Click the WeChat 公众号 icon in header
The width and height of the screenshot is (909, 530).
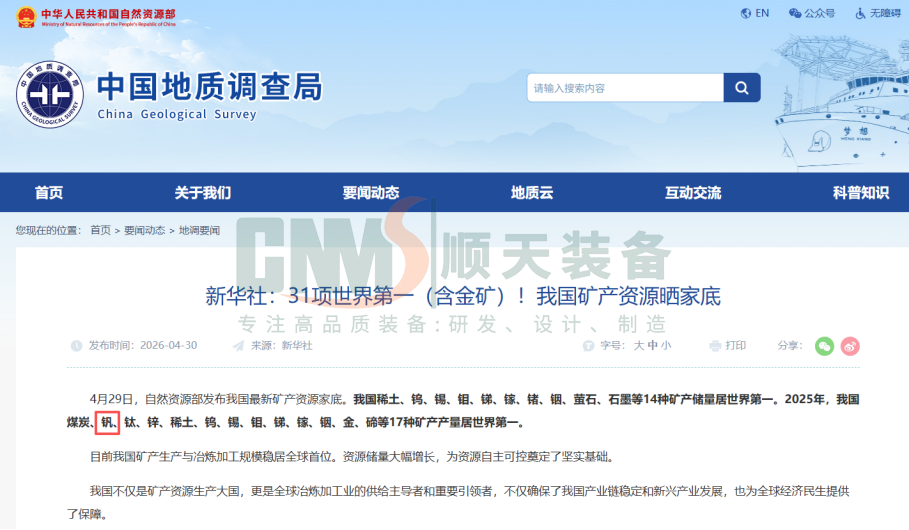(795, 13)
